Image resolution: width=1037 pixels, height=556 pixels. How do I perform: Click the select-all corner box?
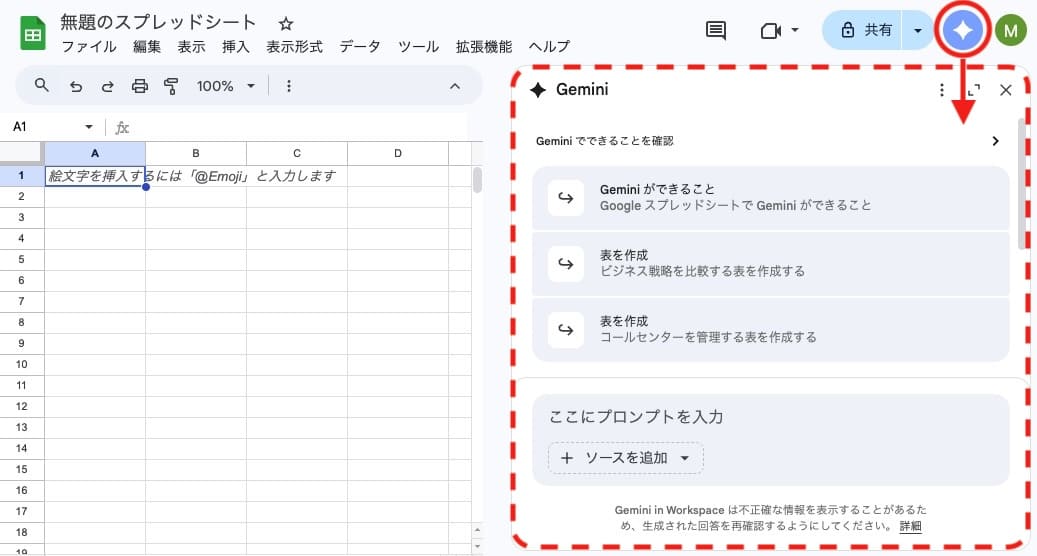point(21,153)
